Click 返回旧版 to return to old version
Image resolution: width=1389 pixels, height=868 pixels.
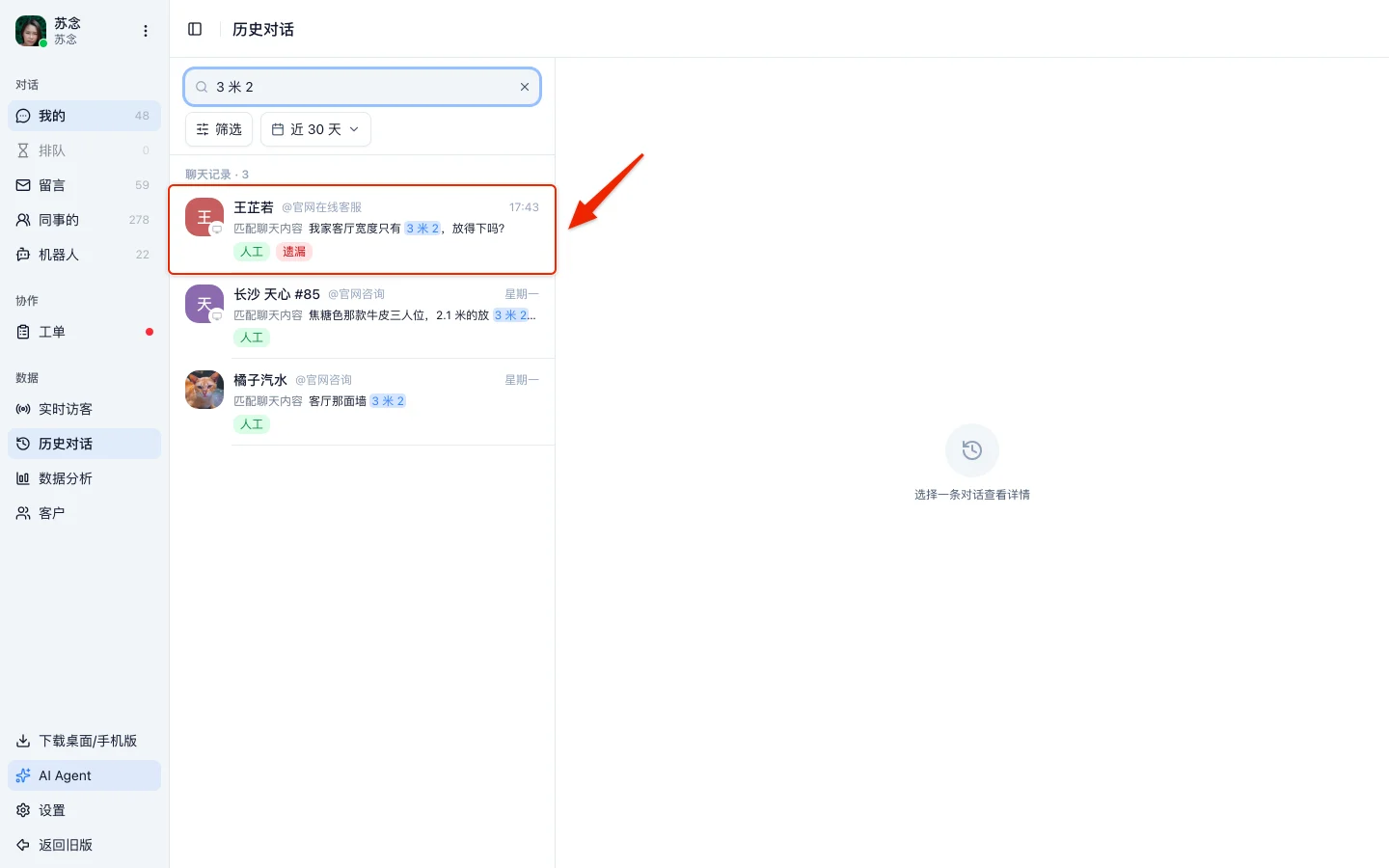(x=84, y=845)
